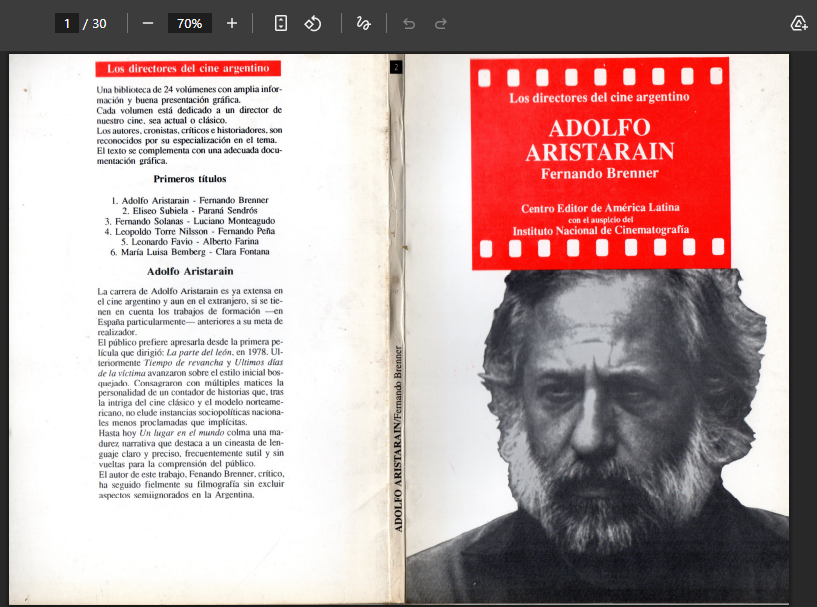Click the cover title 'ADOLFO ARISTARAIN'

600,140
